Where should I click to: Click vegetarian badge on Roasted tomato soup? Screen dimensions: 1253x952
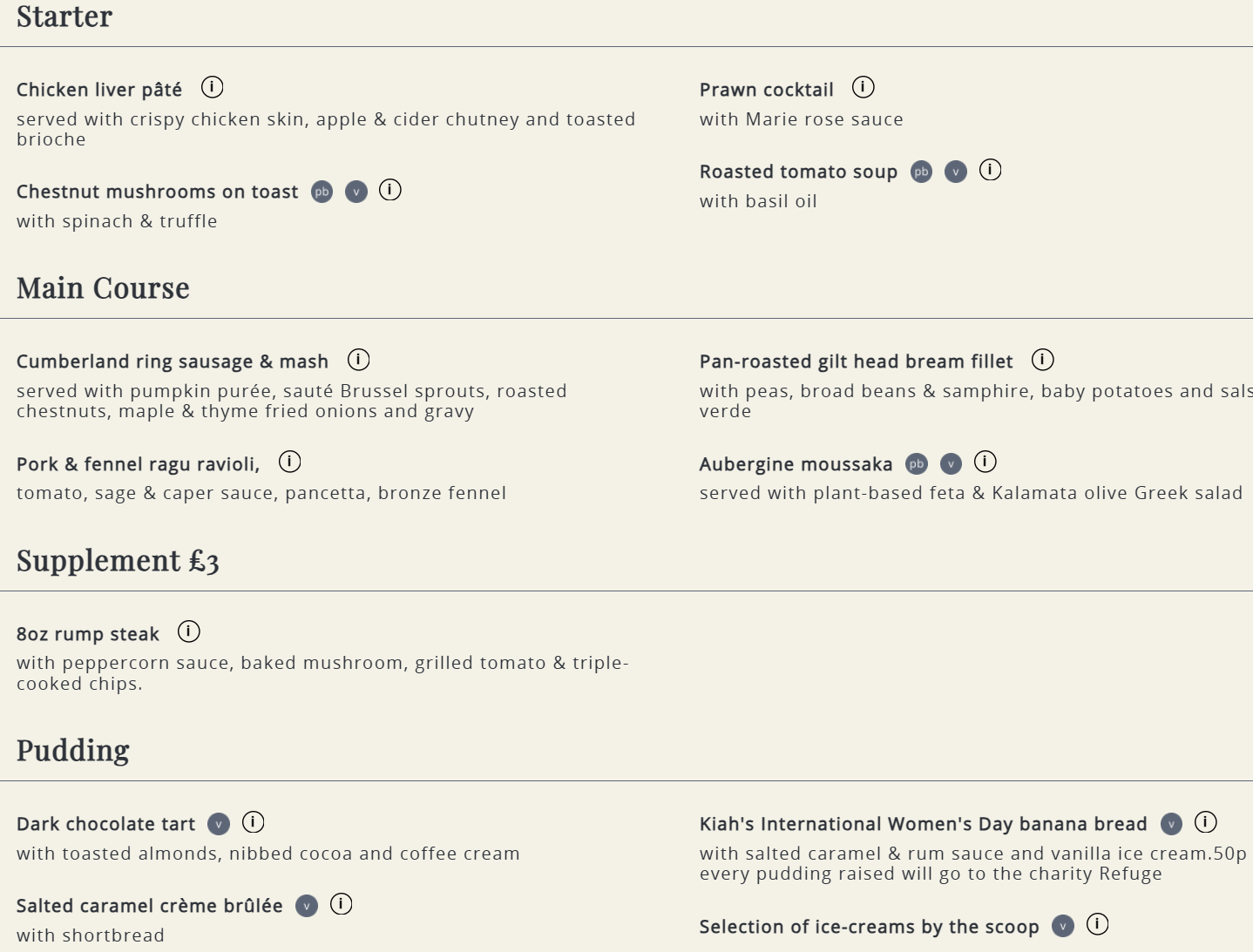(956, 172)
